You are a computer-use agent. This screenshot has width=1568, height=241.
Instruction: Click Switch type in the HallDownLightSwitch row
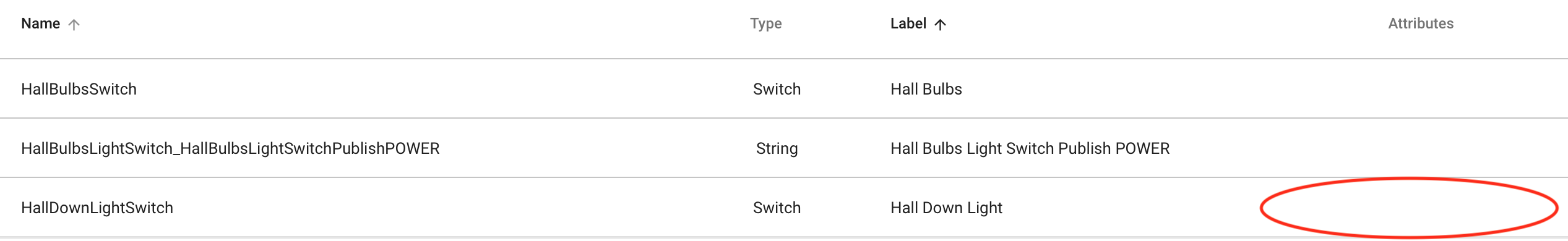point(777,208)
